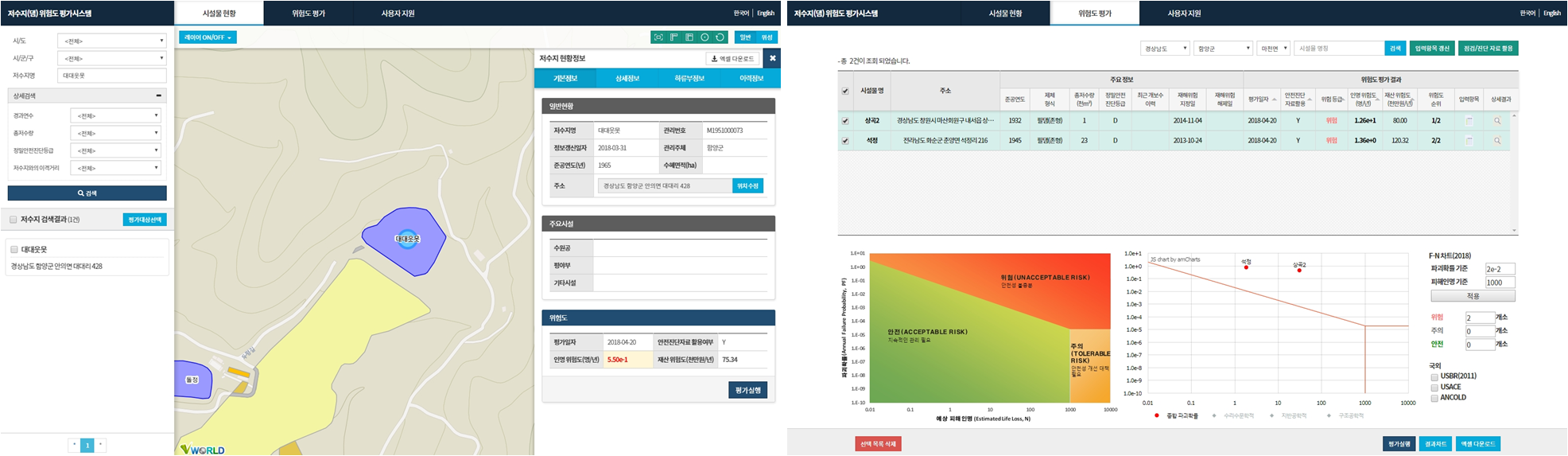This screenshot has height=456, width=1568.
Task: Uncheck the 석정 row checkbox
Action: point(845,141)
